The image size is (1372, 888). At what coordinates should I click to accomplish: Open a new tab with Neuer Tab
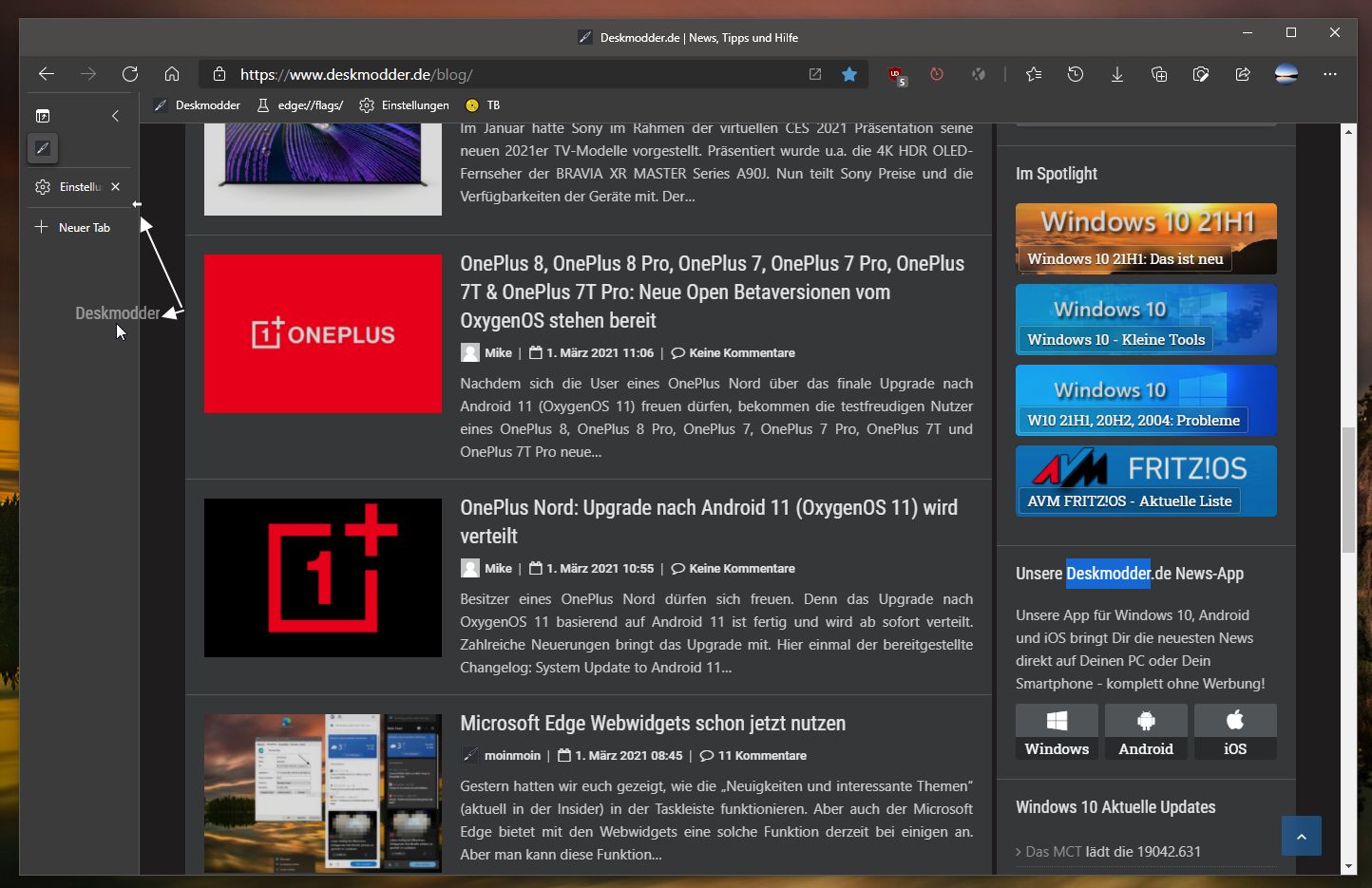point(73,227)
